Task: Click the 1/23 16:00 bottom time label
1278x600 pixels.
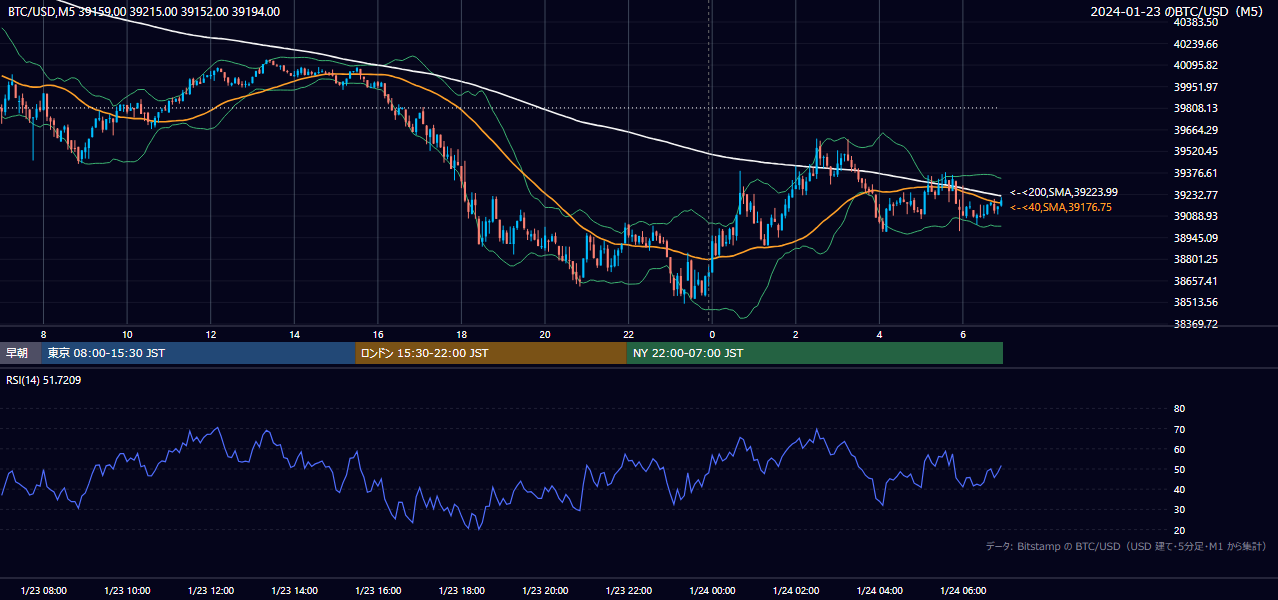Action: click(378, 591)
